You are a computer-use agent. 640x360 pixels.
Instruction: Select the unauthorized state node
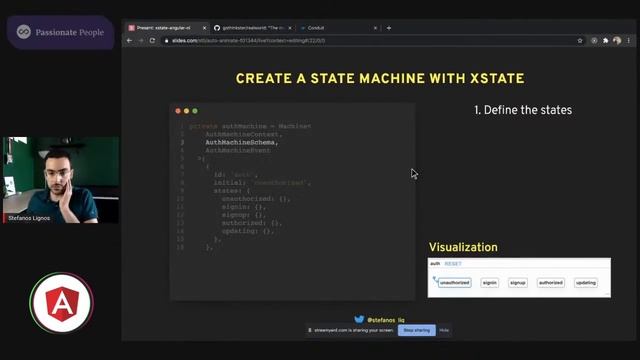(x=454, y=282)
